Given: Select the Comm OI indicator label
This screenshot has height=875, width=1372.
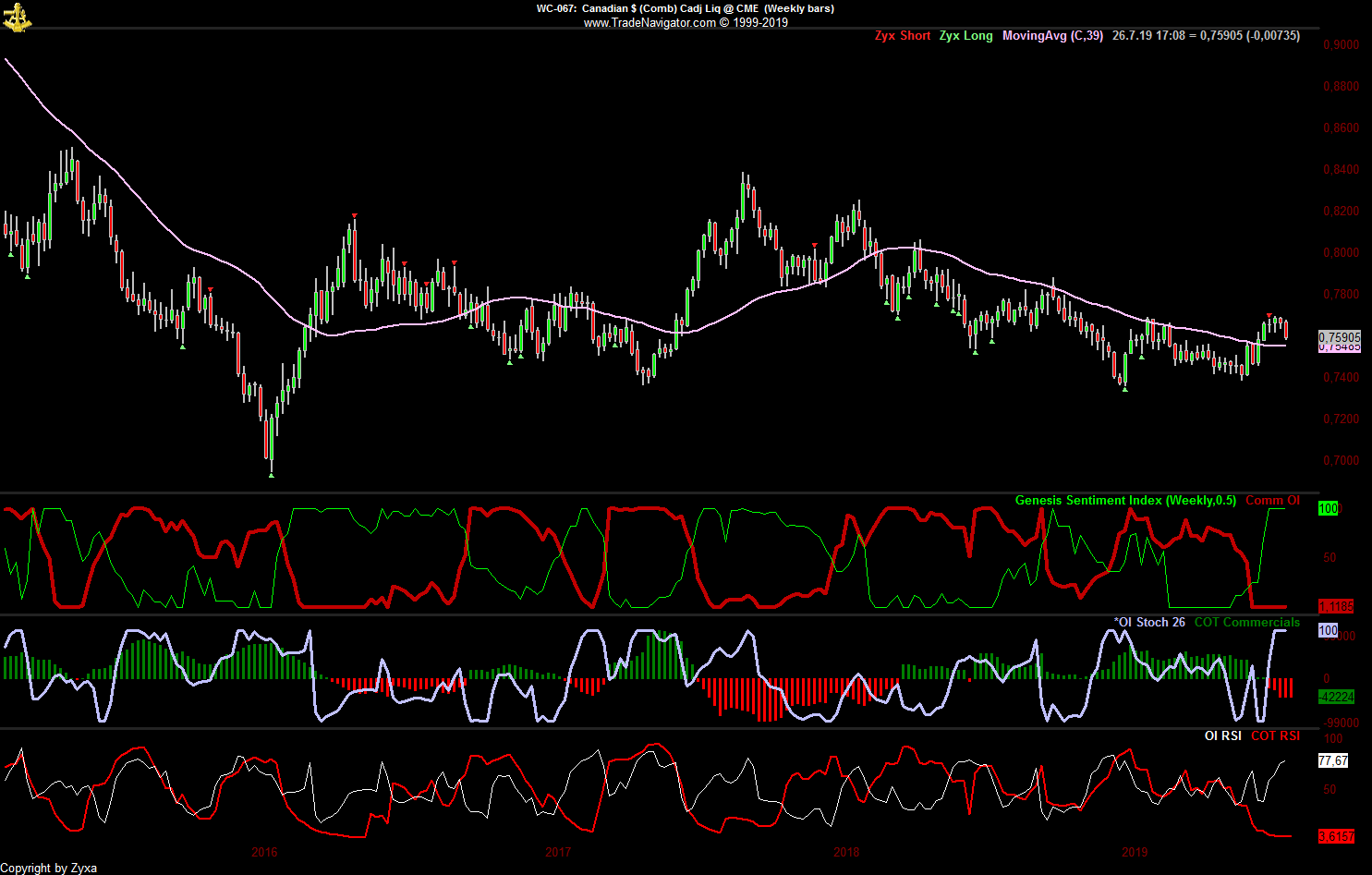Looking at the screenshot, I should coord(1272,500).
